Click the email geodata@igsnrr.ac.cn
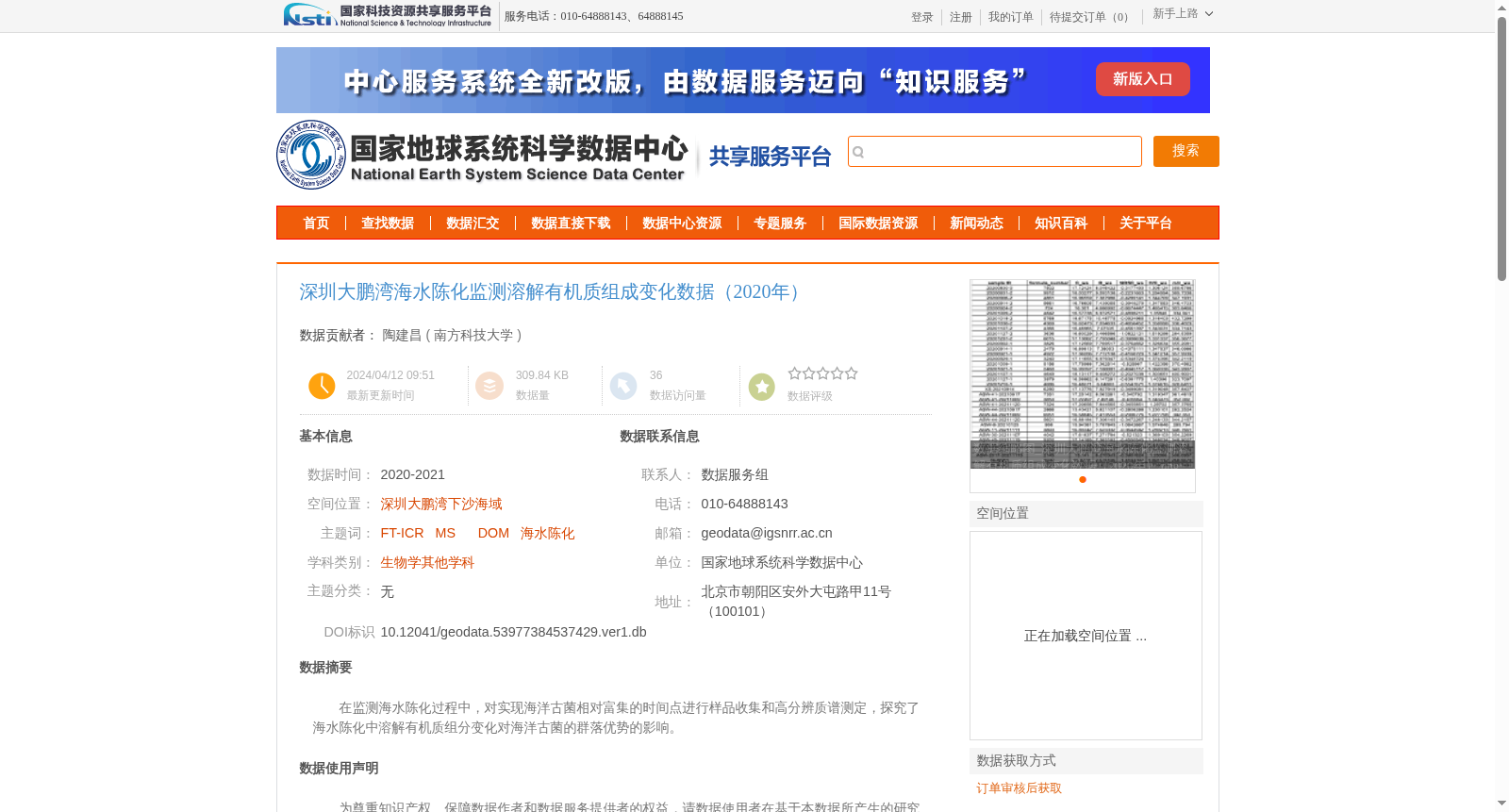The width and height of the screenshot is (1509, 812). point(767,534)
